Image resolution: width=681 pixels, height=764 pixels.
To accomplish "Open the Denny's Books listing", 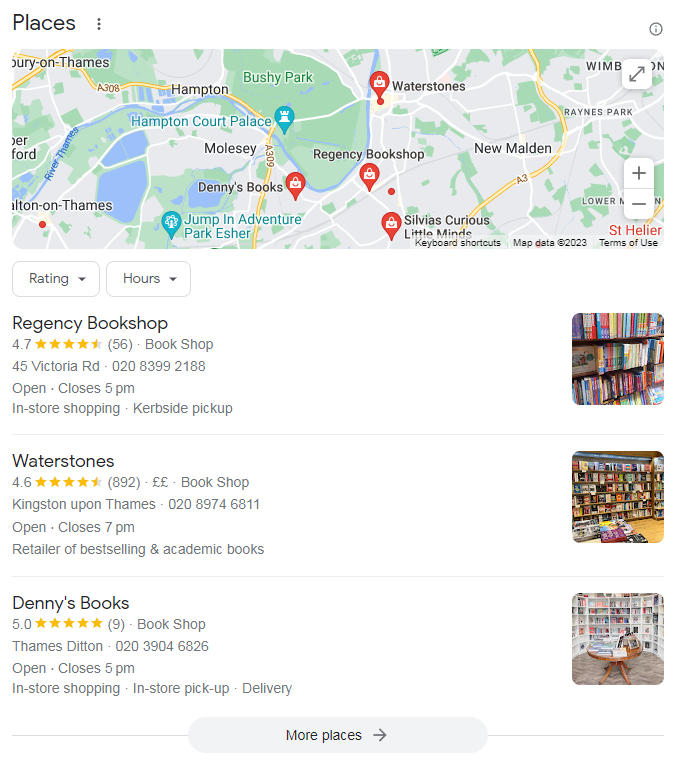I will coord(71,603).
